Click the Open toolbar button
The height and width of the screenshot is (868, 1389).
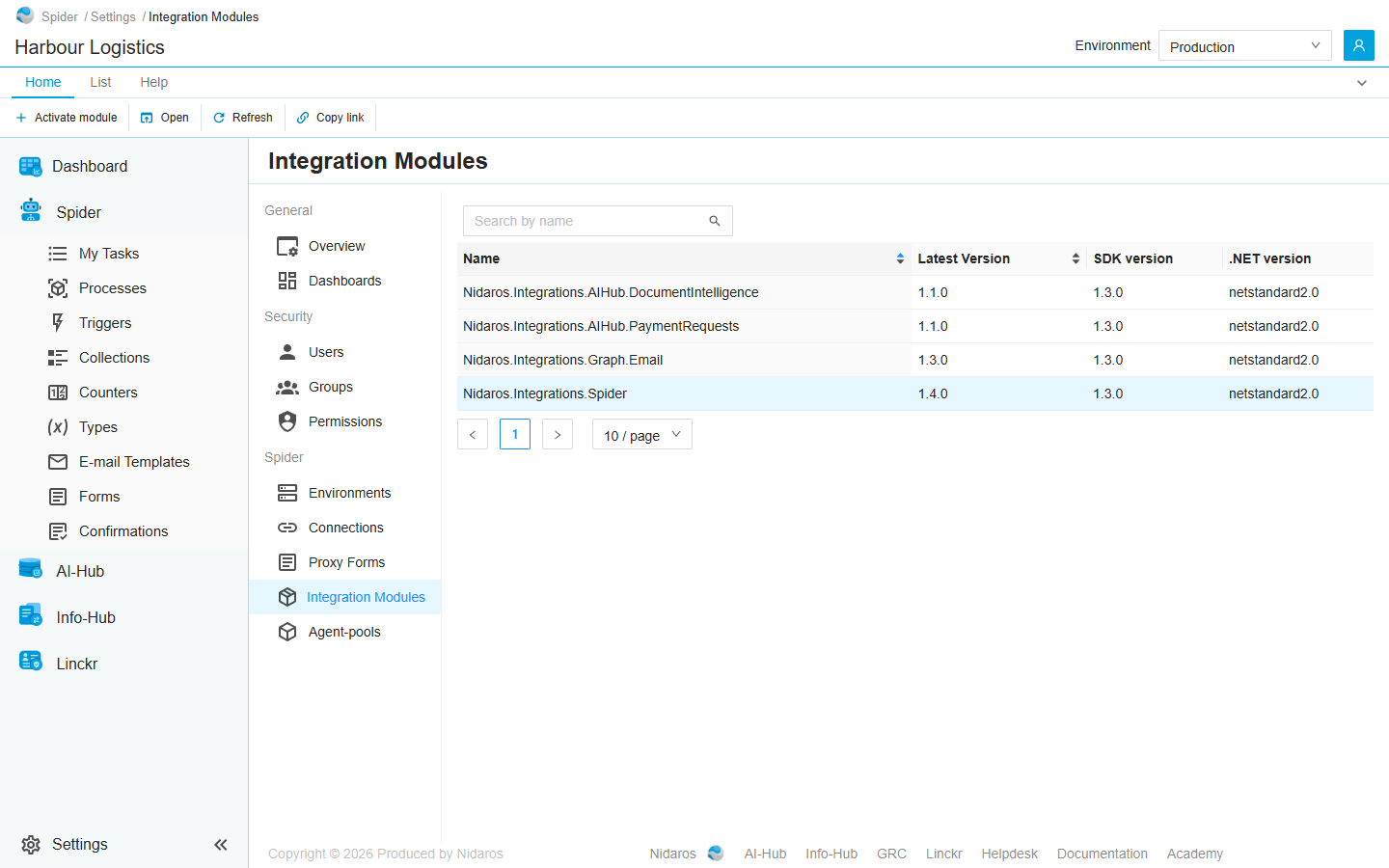165,118
